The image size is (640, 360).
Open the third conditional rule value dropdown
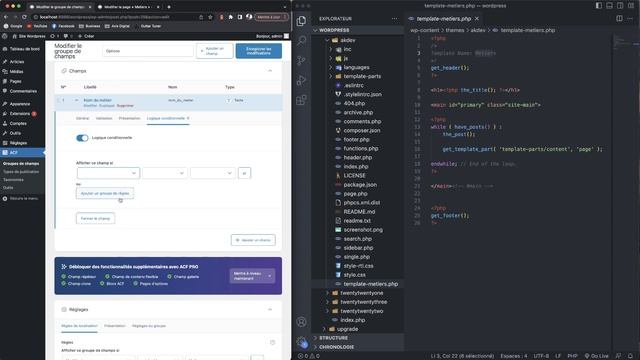point(213,173)
